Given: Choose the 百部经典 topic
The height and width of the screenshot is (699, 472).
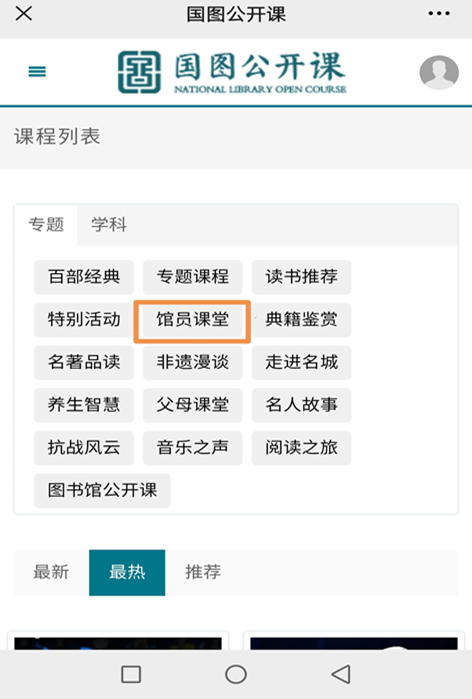Looking at the screenshot, I should tap(84, 277).
